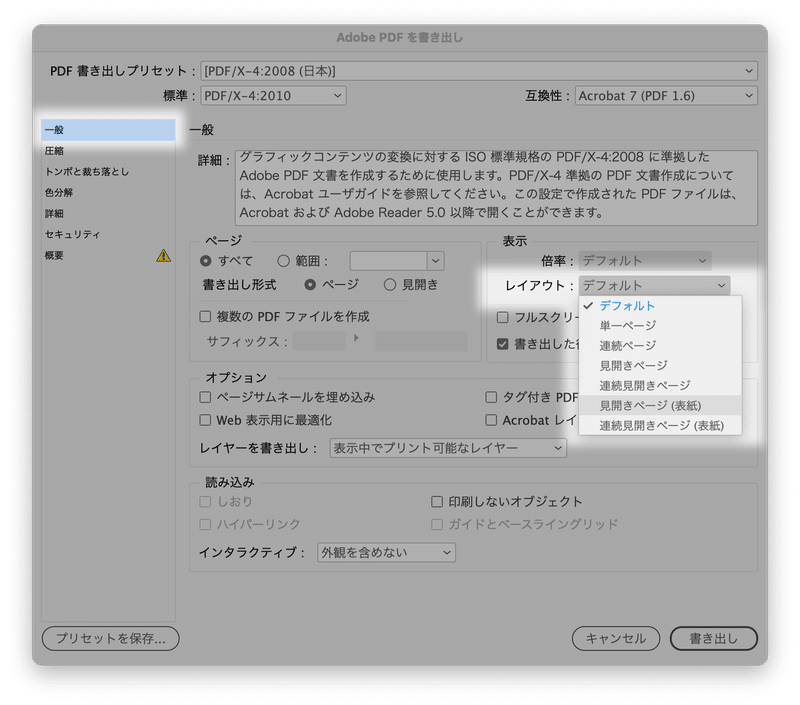Enable 複数の PDF ファイルを作成 checkbox

205,316
